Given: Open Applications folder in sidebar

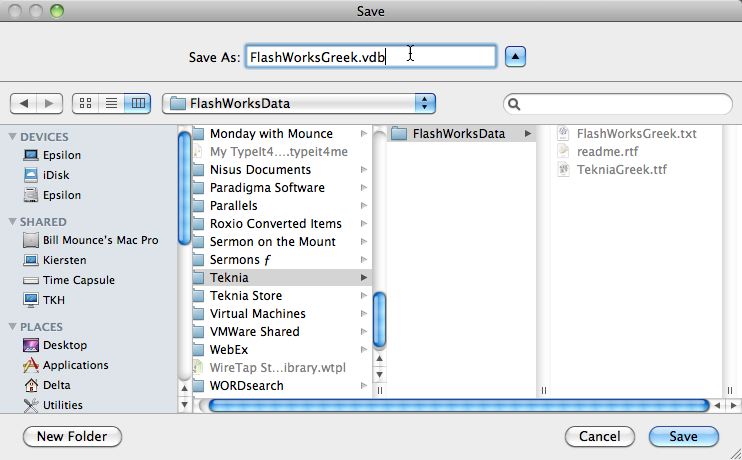Looking at the screenshot, I should (75, 365).
